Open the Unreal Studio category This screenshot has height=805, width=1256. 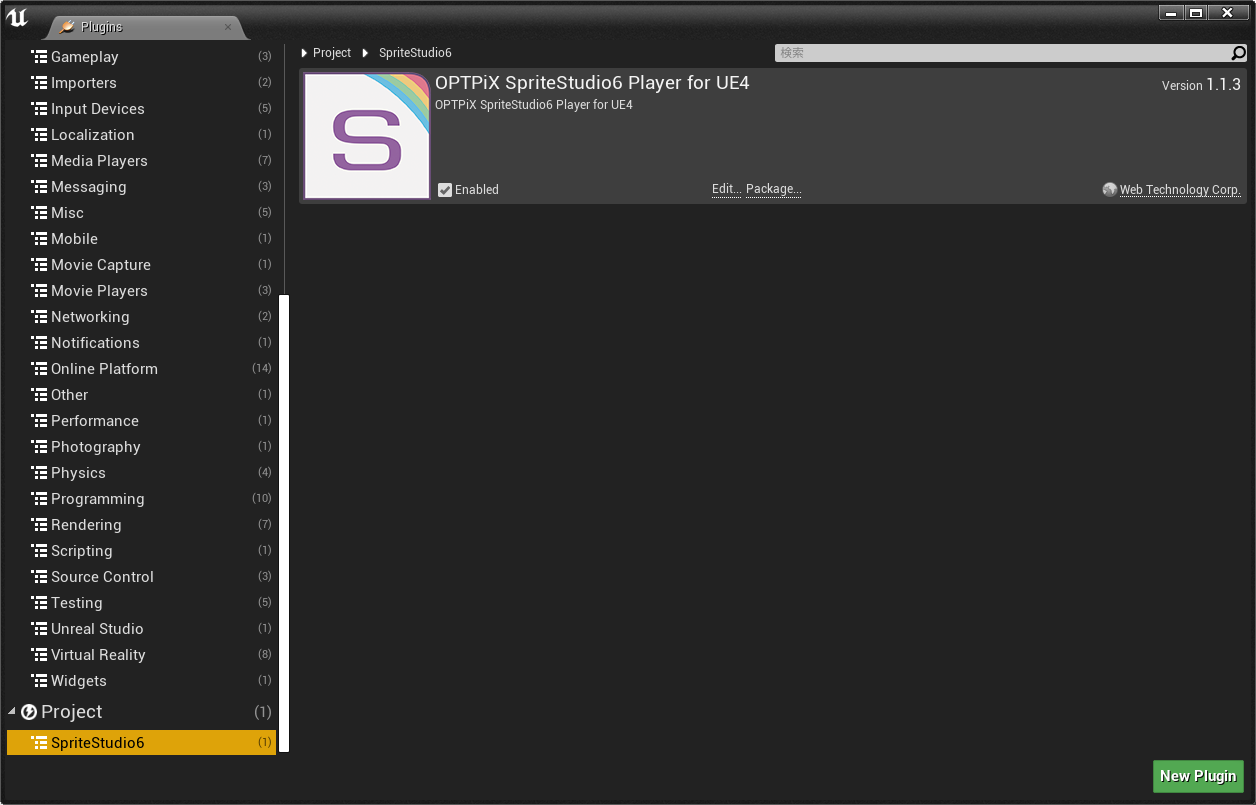[x=140, y=629]
